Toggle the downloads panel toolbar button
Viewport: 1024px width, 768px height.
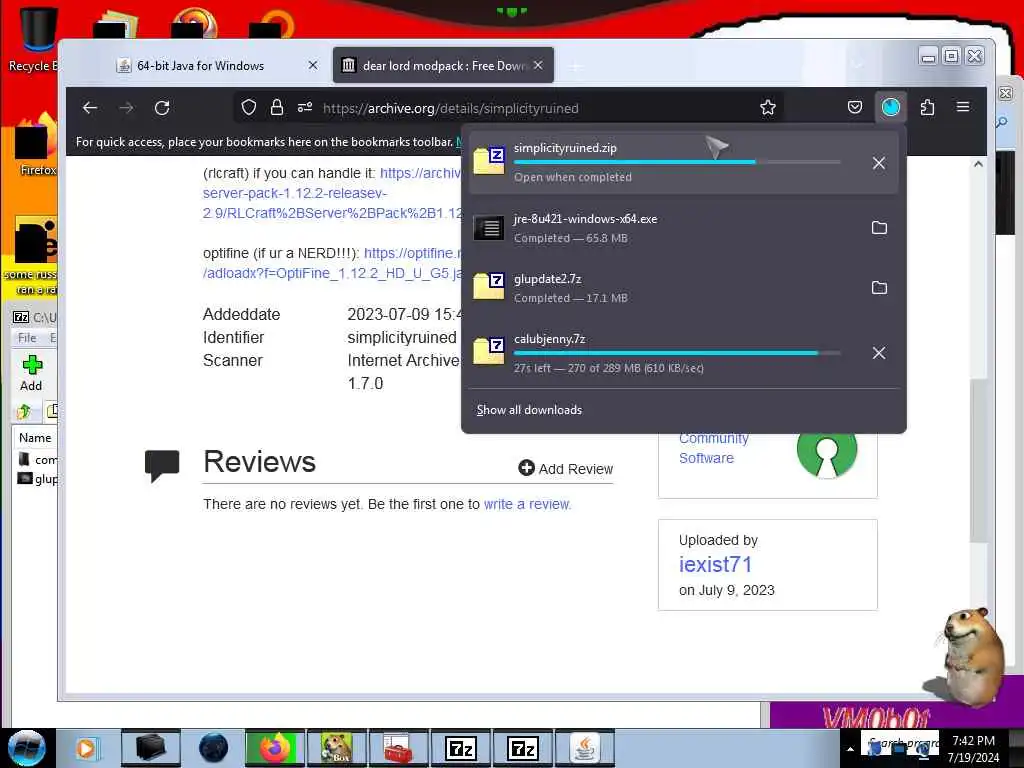point(891,108)
